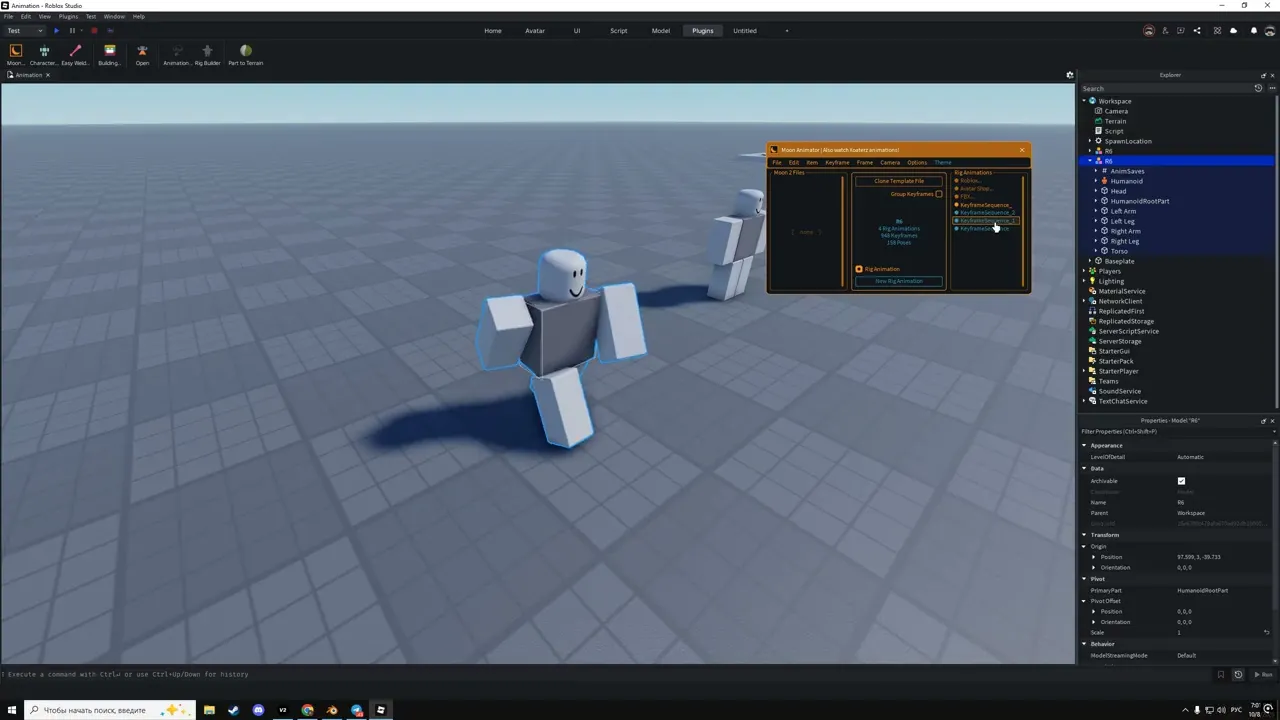The height and width of the screenshot is (720, 1280).
Task: Open the Test mode dropdown
Action: pos(24,31)
